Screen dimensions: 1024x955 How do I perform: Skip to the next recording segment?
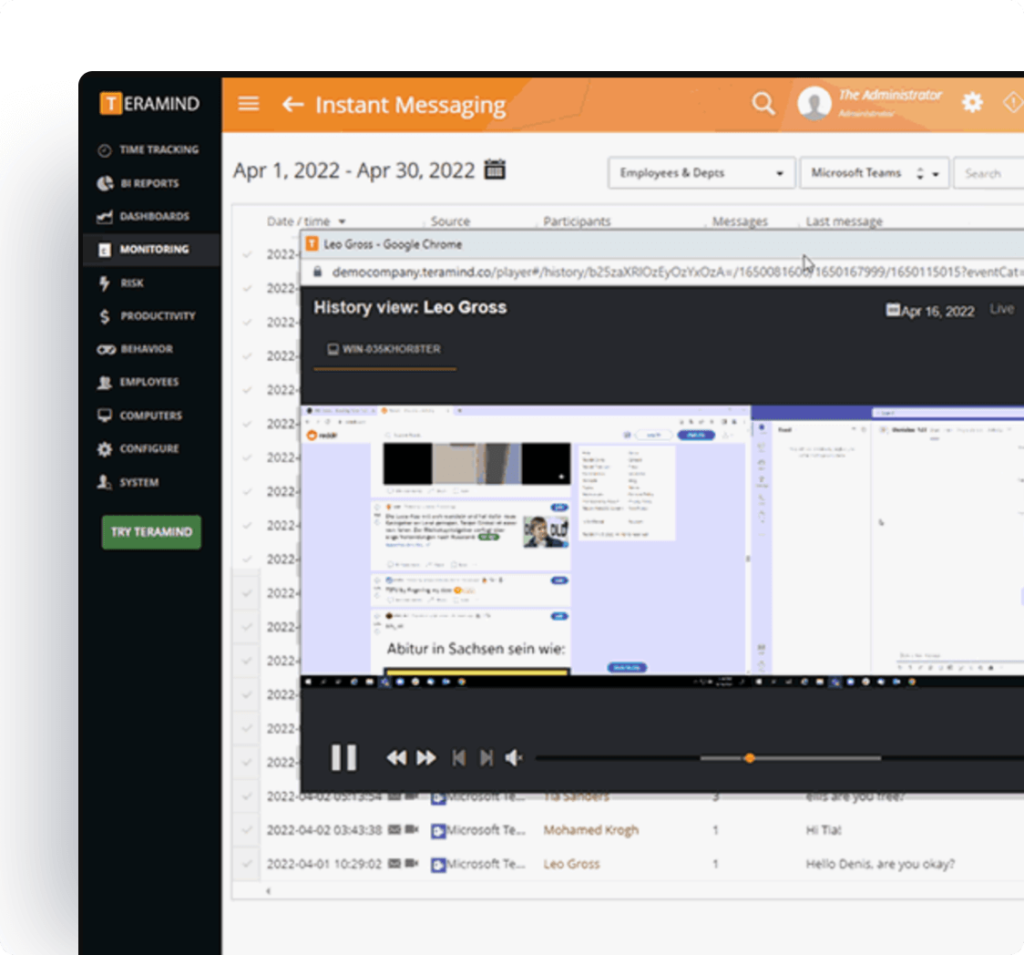(486, 758)
